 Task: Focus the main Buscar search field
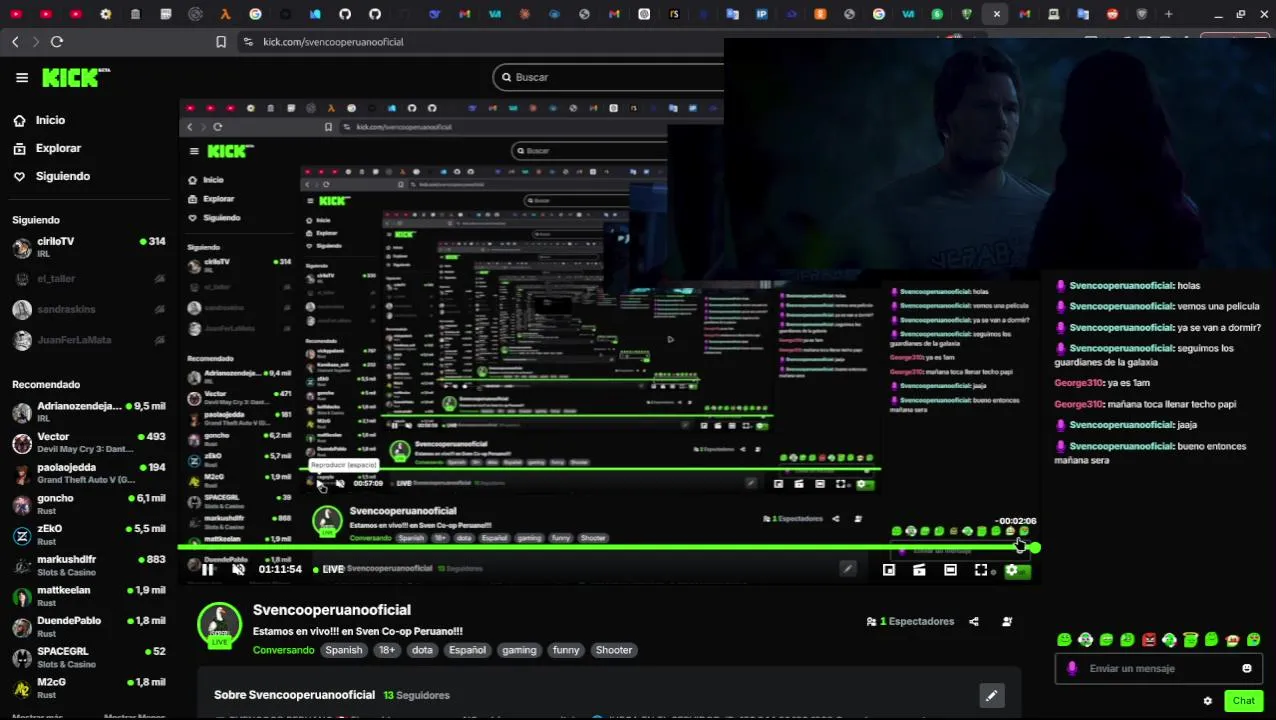pos(608,77)
